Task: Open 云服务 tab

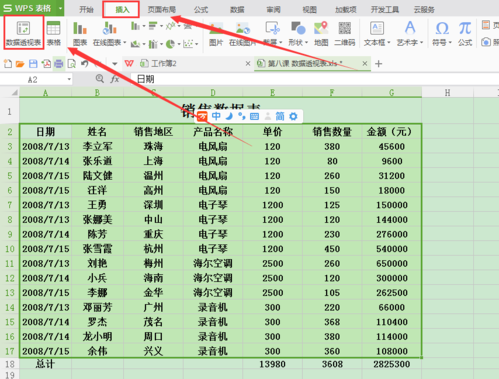Action: click(x=424, y=9)
